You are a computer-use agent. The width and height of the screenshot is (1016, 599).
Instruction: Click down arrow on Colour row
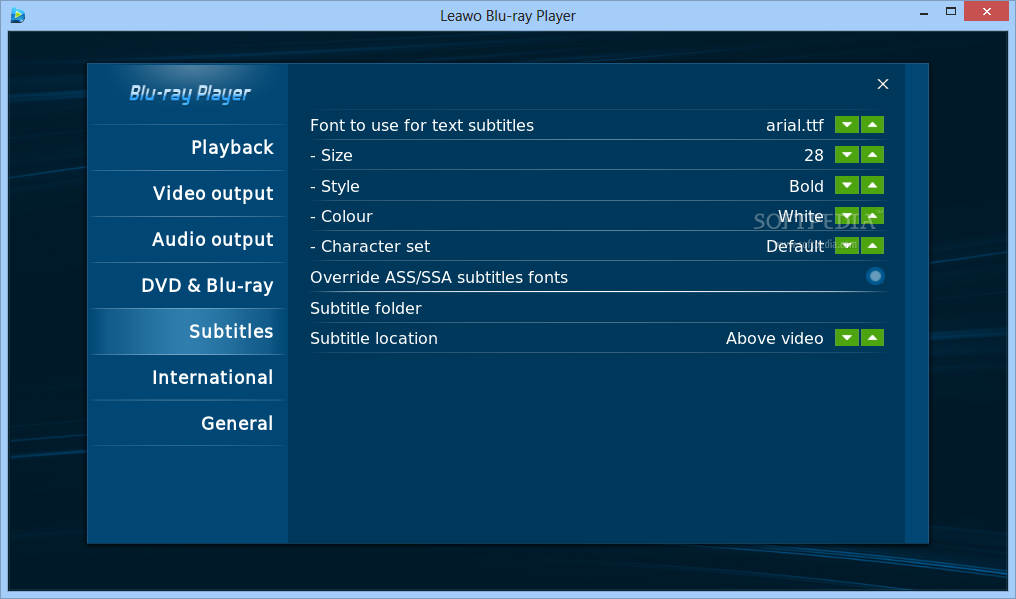pos(846,216)
